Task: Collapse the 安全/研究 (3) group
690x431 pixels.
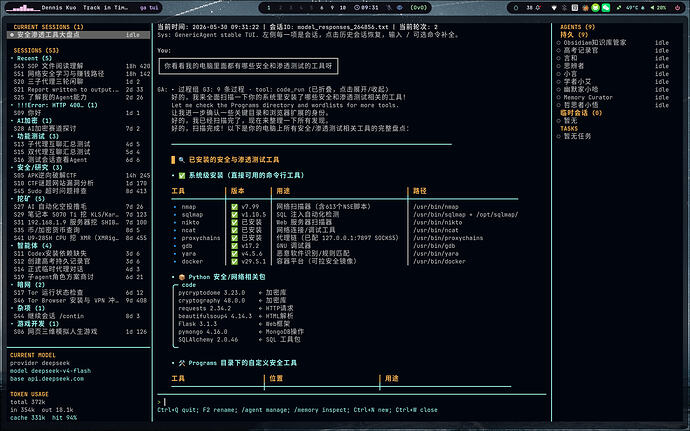Action: click(37, 167)
